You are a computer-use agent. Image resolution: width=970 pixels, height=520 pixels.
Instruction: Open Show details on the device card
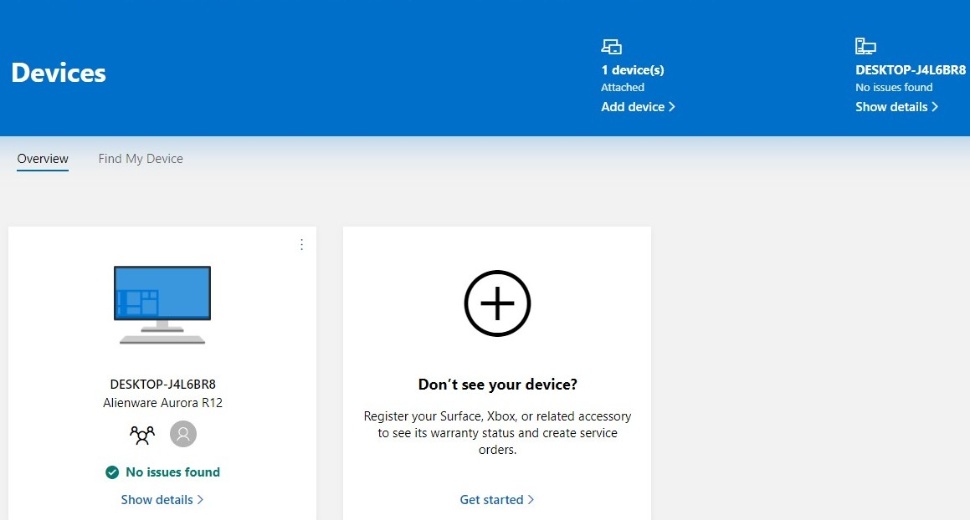click(162, 500)
